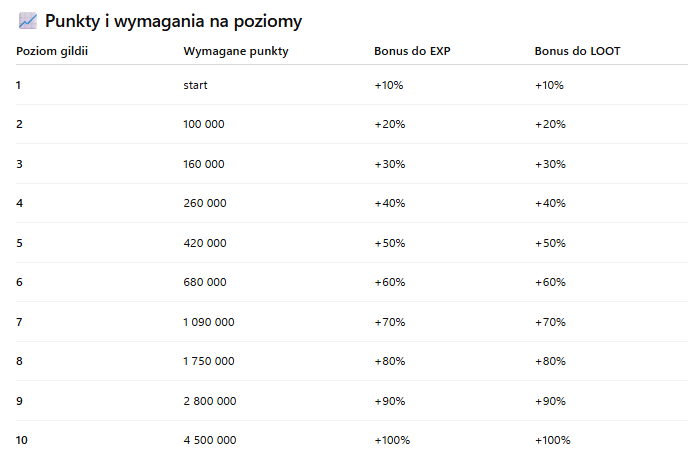Select the '1 750 000' points cell
This screenshot has width=692, height=464.
click(x=209, y=361)
